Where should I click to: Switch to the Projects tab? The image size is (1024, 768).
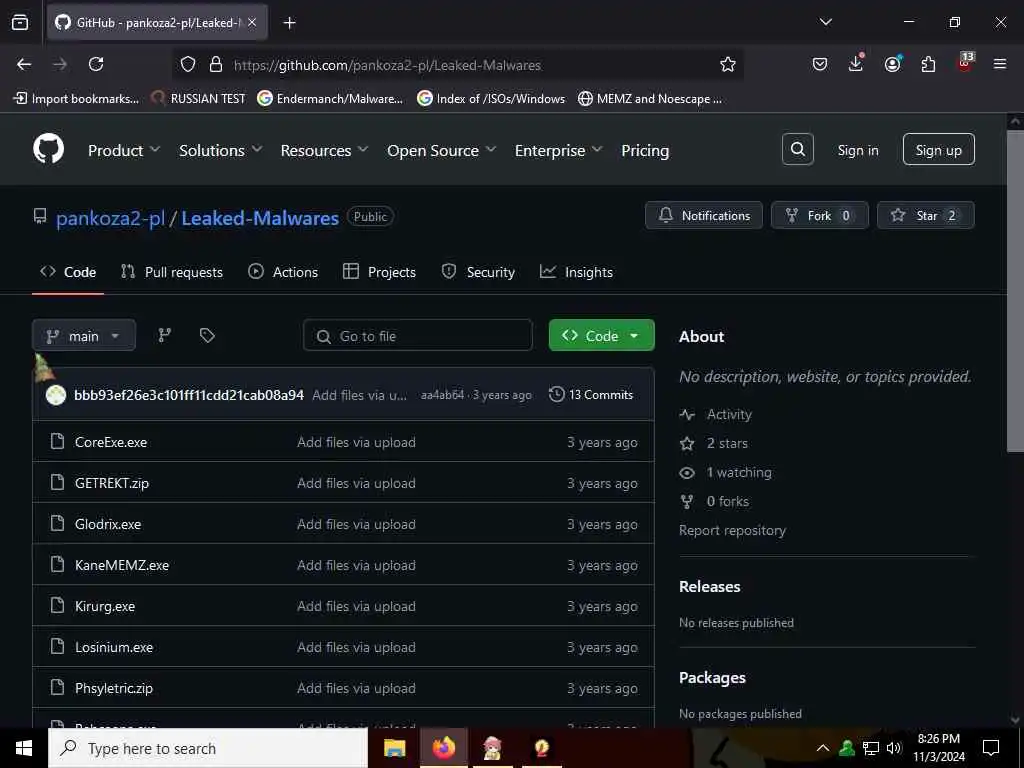point(379,272)
